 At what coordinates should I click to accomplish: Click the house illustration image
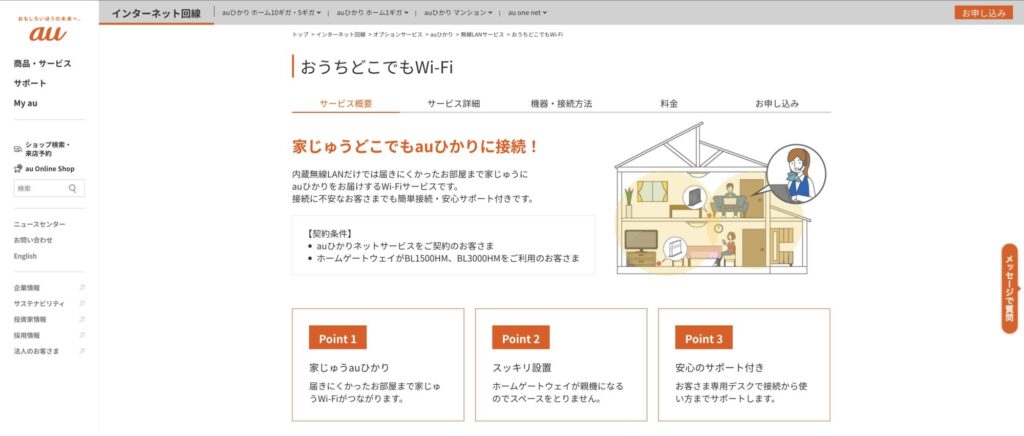[720, 198]
